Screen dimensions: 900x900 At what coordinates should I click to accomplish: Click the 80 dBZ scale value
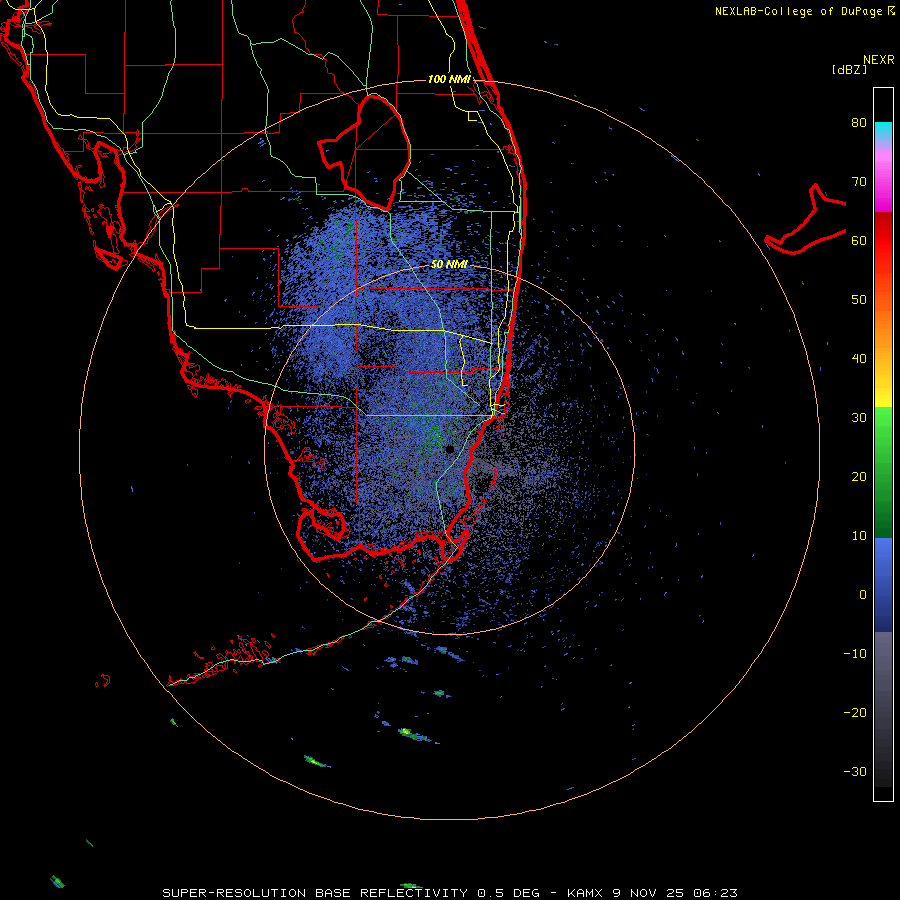point(859,122)
